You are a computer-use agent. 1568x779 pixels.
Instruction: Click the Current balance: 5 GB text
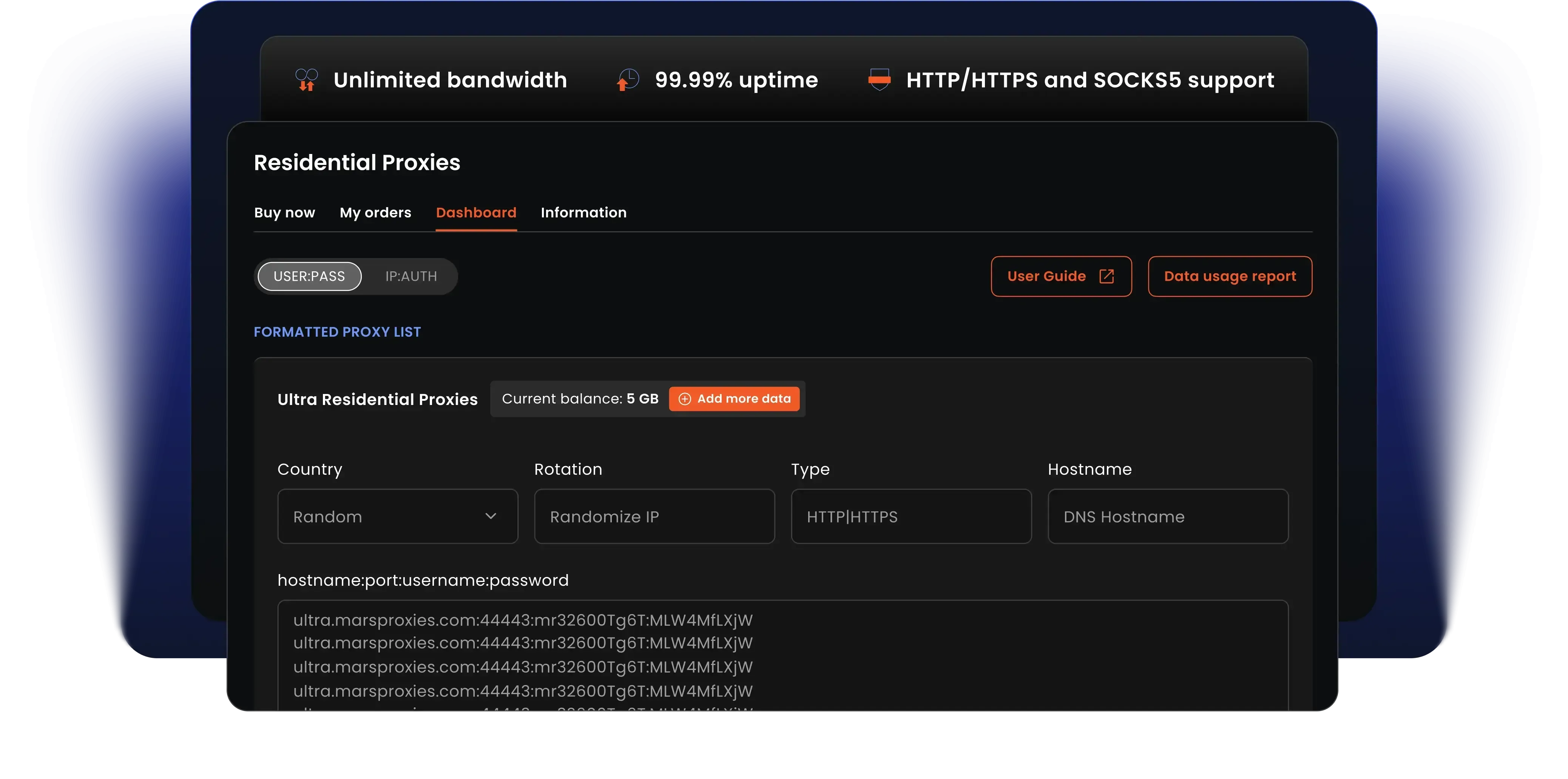[580, 399]
